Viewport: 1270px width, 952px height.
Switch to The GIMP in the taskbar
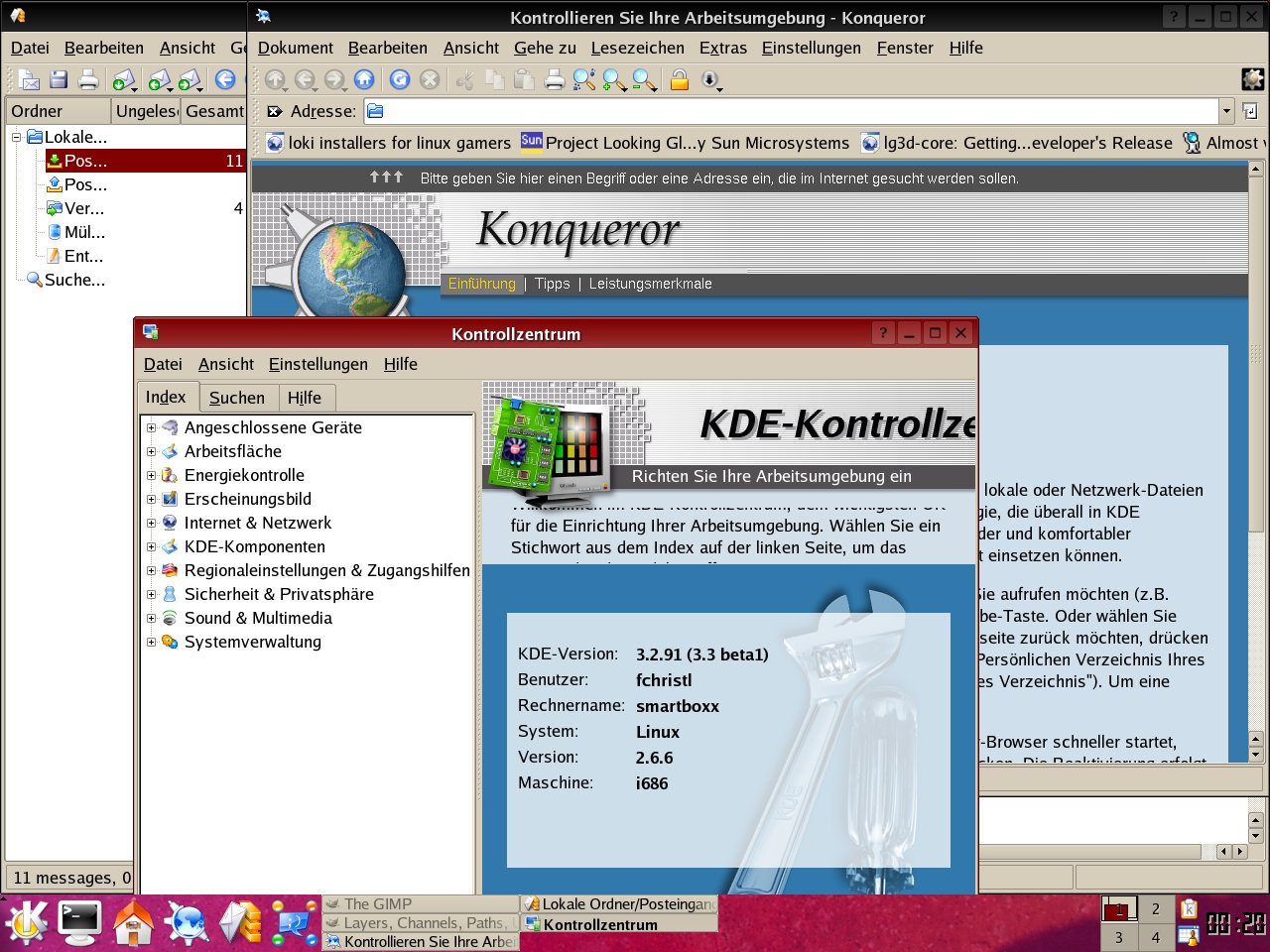point(421,904)
